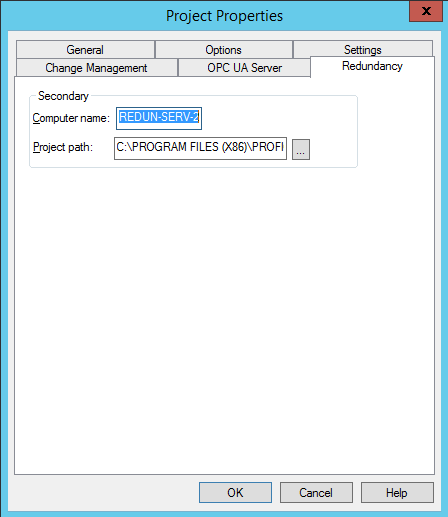The height and width of the screenshot is (517, 448).
Task: Click the Computer name input field
Action: pyautogui.click(x=159, y=118)
